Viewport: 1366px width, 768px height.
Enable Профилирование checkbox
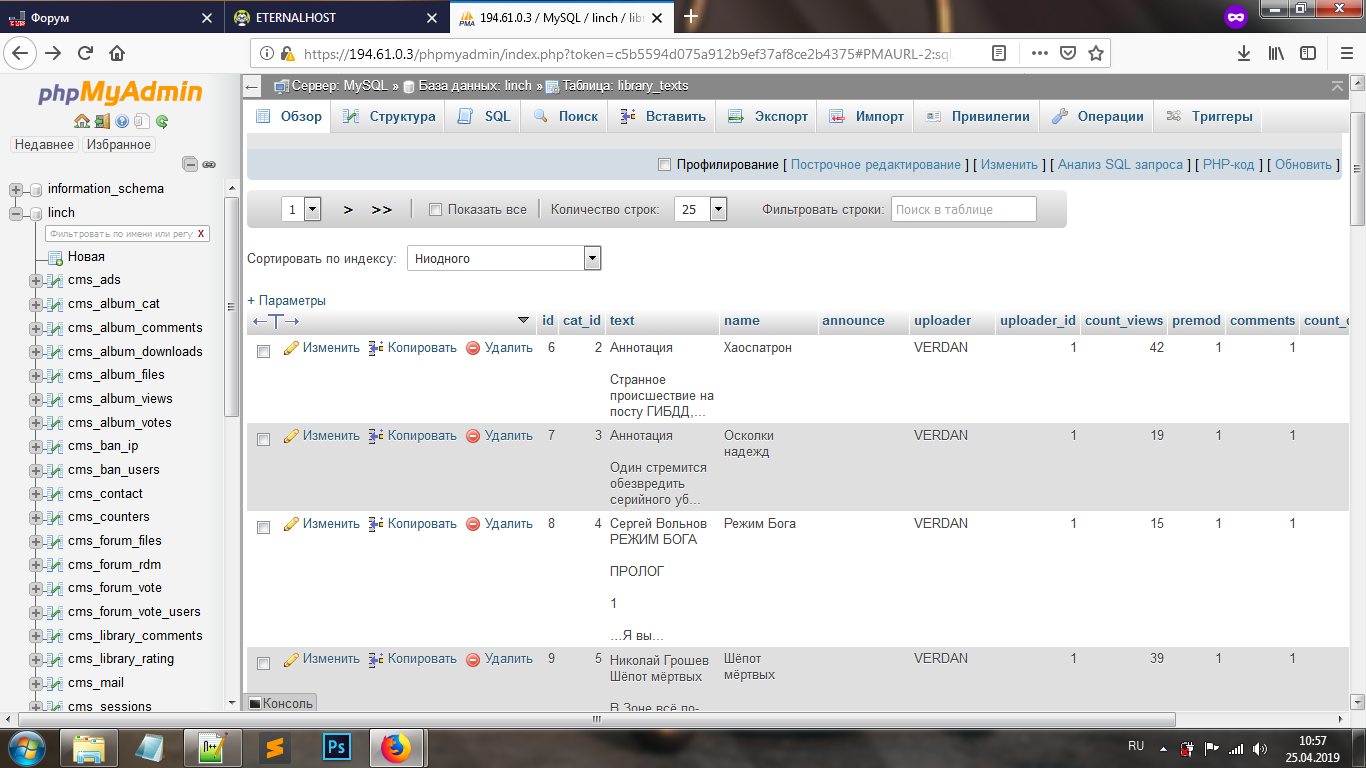pos(664,165)
